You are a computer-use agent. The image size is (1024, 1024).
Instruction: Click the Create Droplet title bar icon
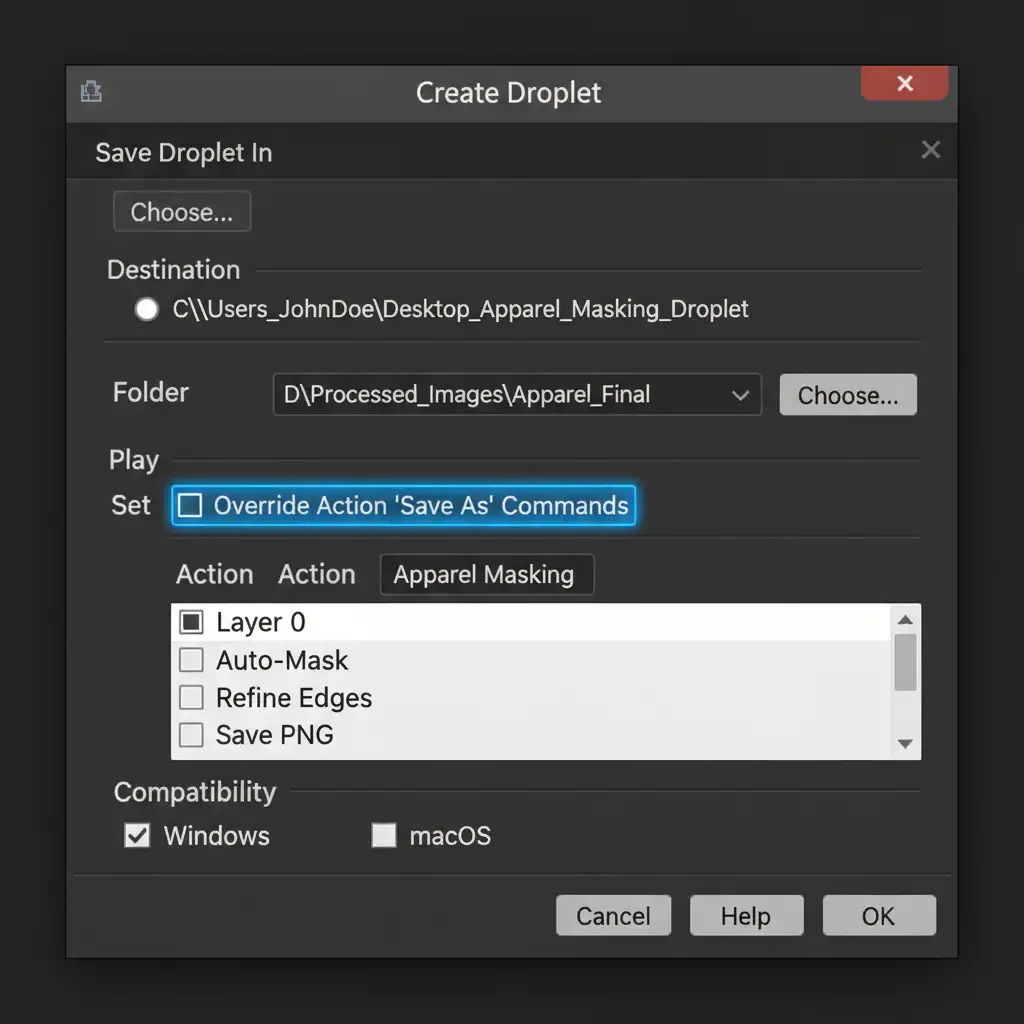click(x=91, y=93)
